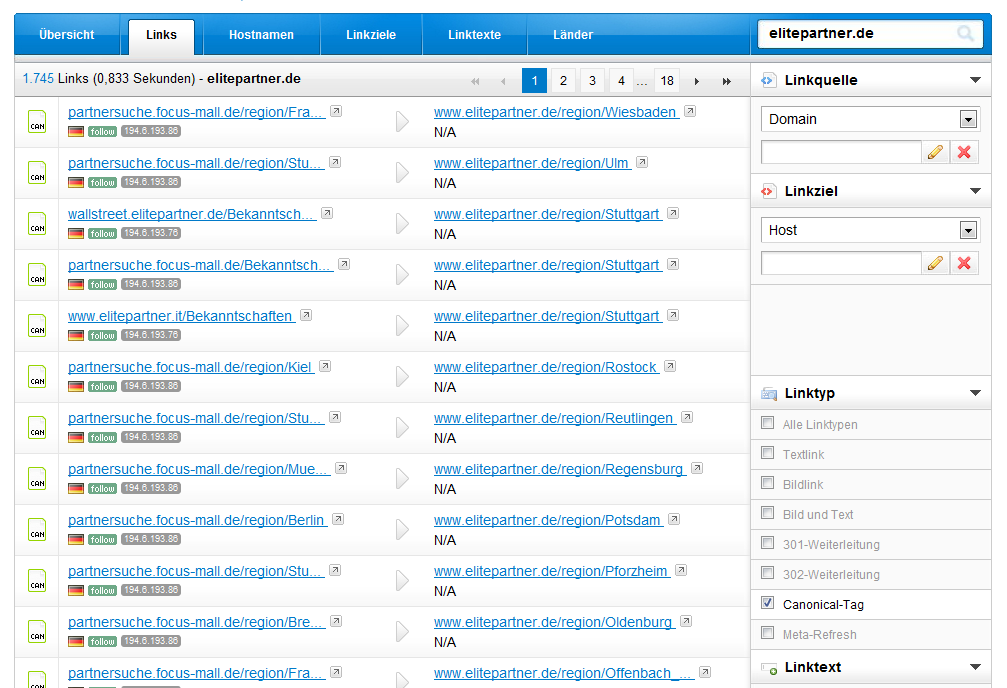This screenshot has width=1007, height=688.
Task: Click the CAN icon in first row
Action: tap(37, 122)
